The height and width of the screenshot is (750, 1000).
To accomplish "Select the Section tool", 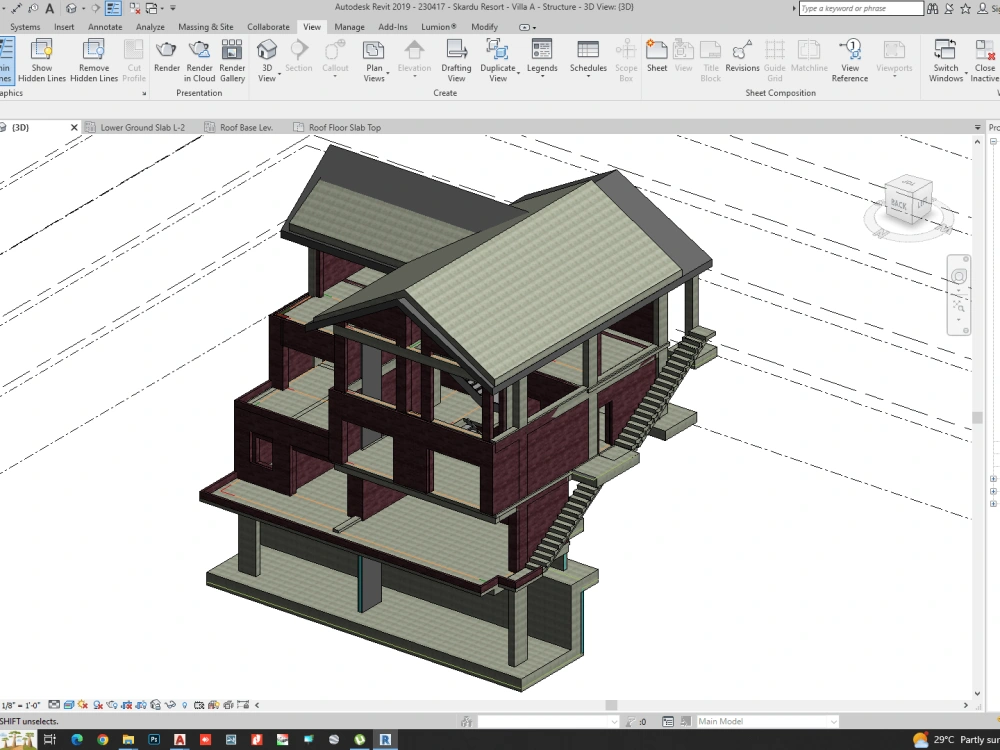I will 301,55.
